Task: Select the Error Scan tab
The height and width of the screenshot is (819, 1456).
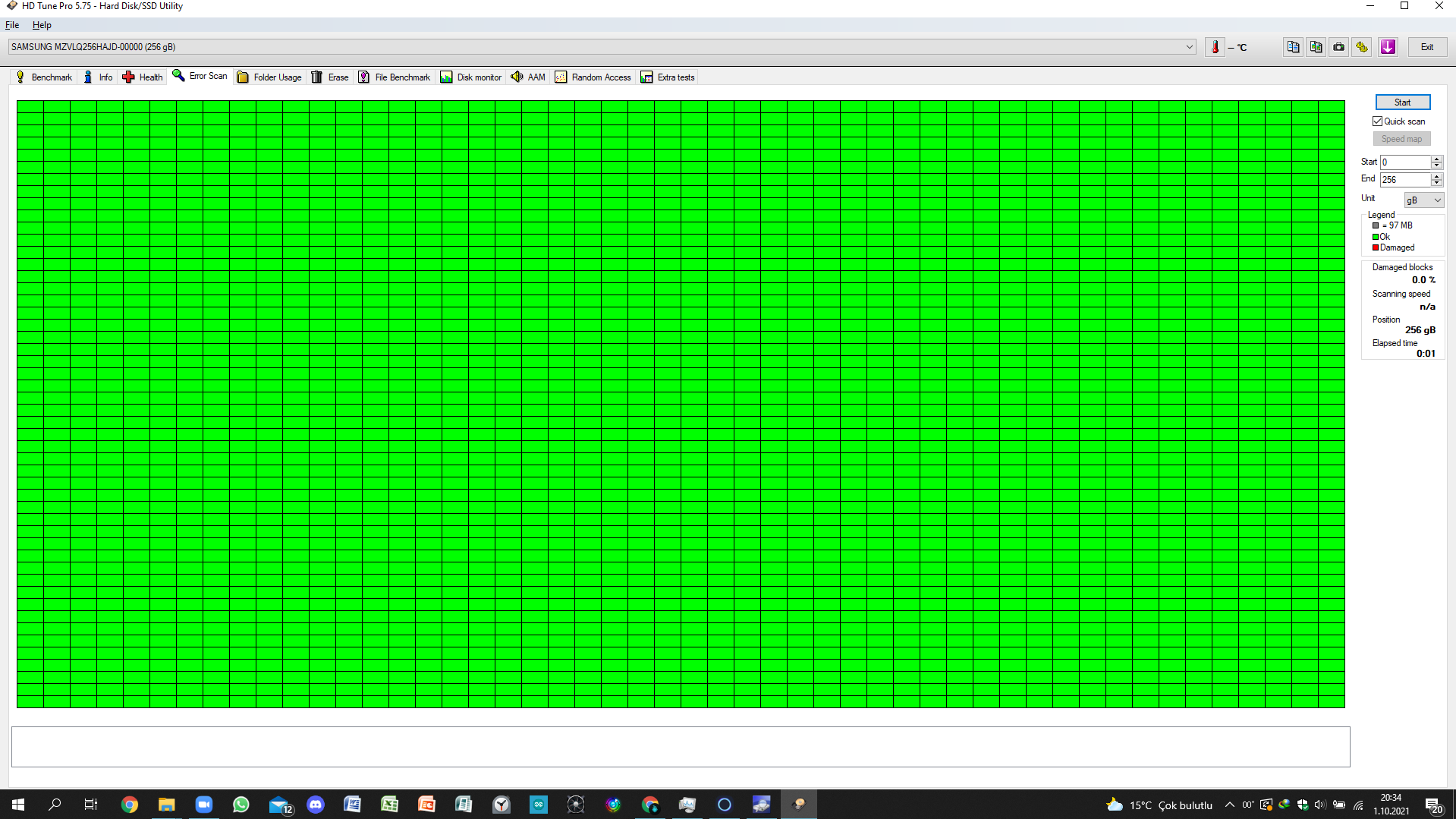Action: (200, 76)
